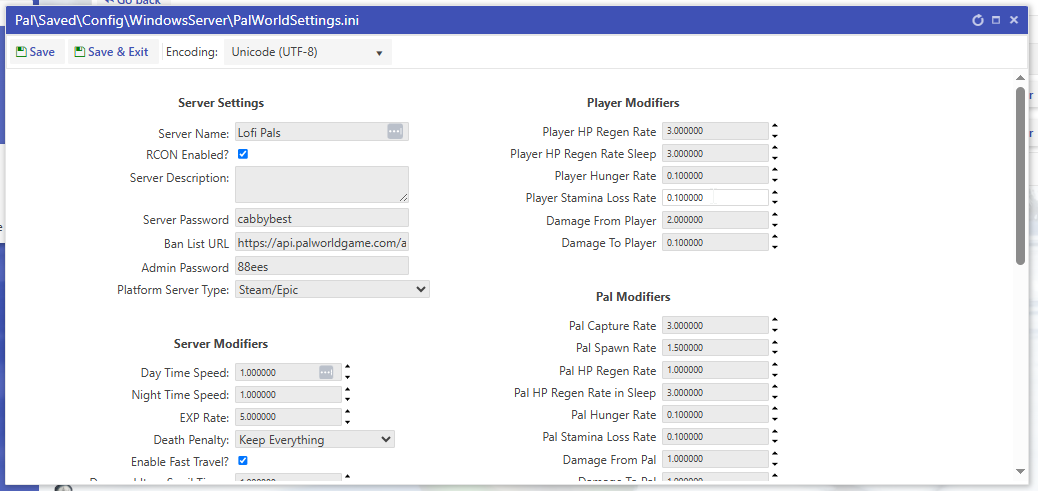Increase the Player HP Regen Rate value
The width and height of the screenshot is (1038, 491).
pos(775,127)
